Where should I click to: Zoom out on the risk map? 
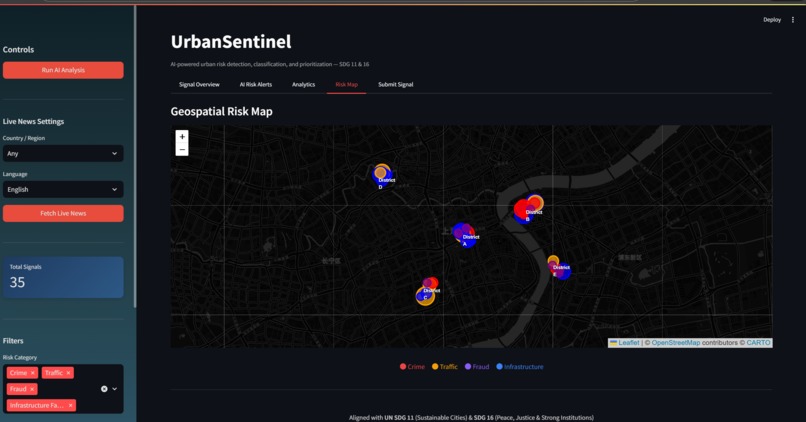click(x=182, y=150)
